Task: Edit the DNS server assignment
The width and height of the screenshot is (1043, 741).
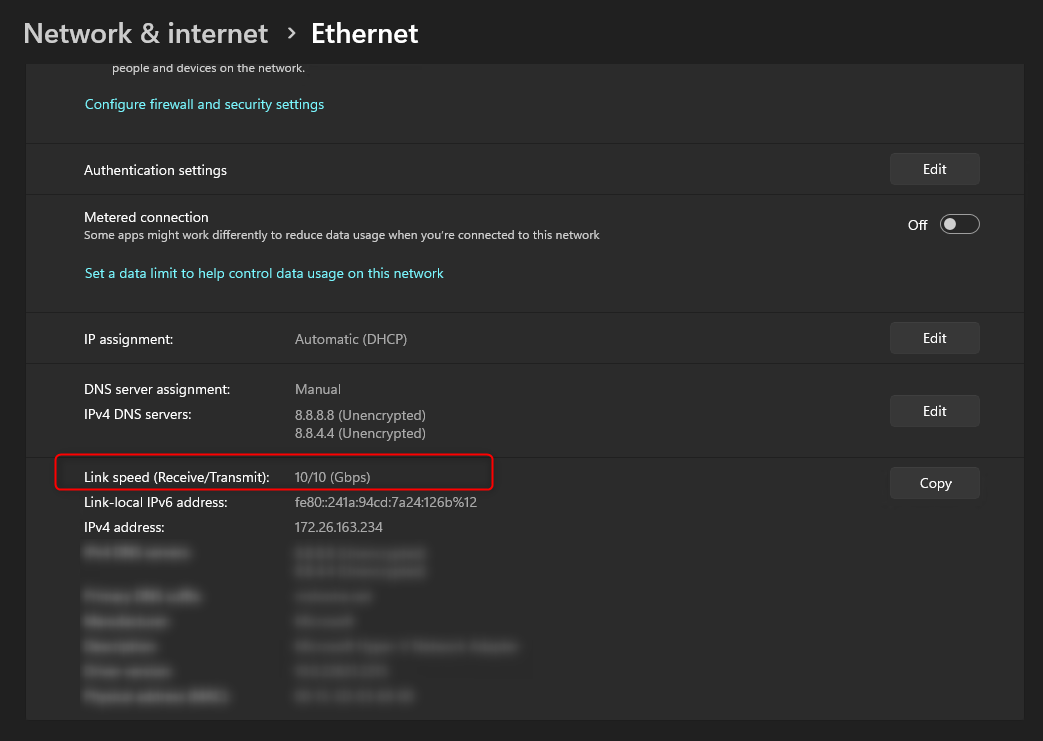Action: tap(935, 411)
